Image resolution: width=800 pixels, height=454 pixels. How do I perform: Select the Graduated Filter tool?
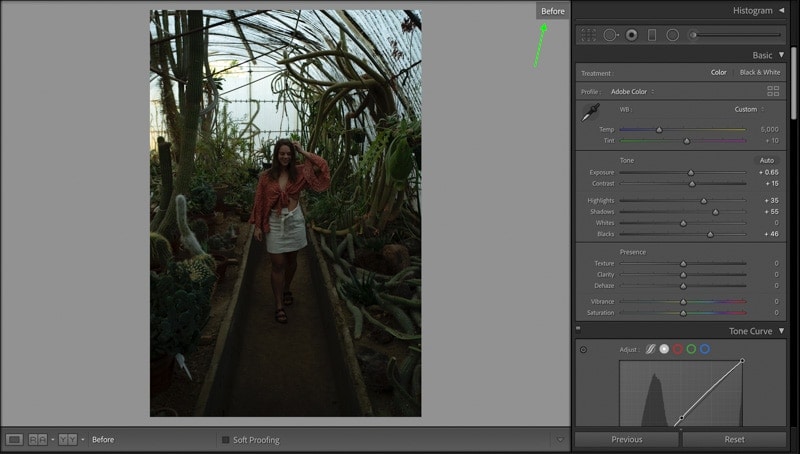pyautogui.click(x=652, y=35)
